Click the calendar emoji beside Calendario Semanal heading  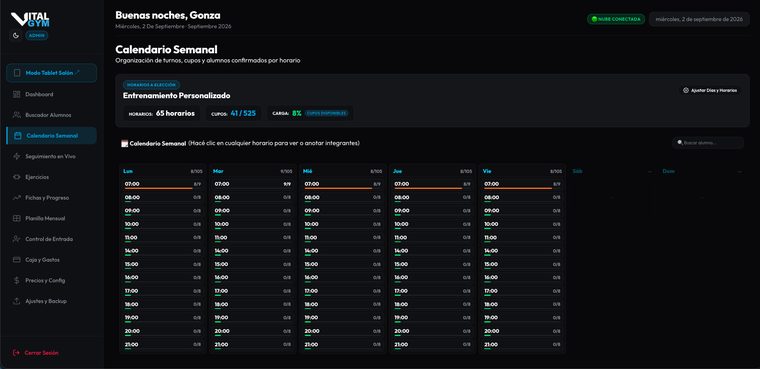[124, 144]
